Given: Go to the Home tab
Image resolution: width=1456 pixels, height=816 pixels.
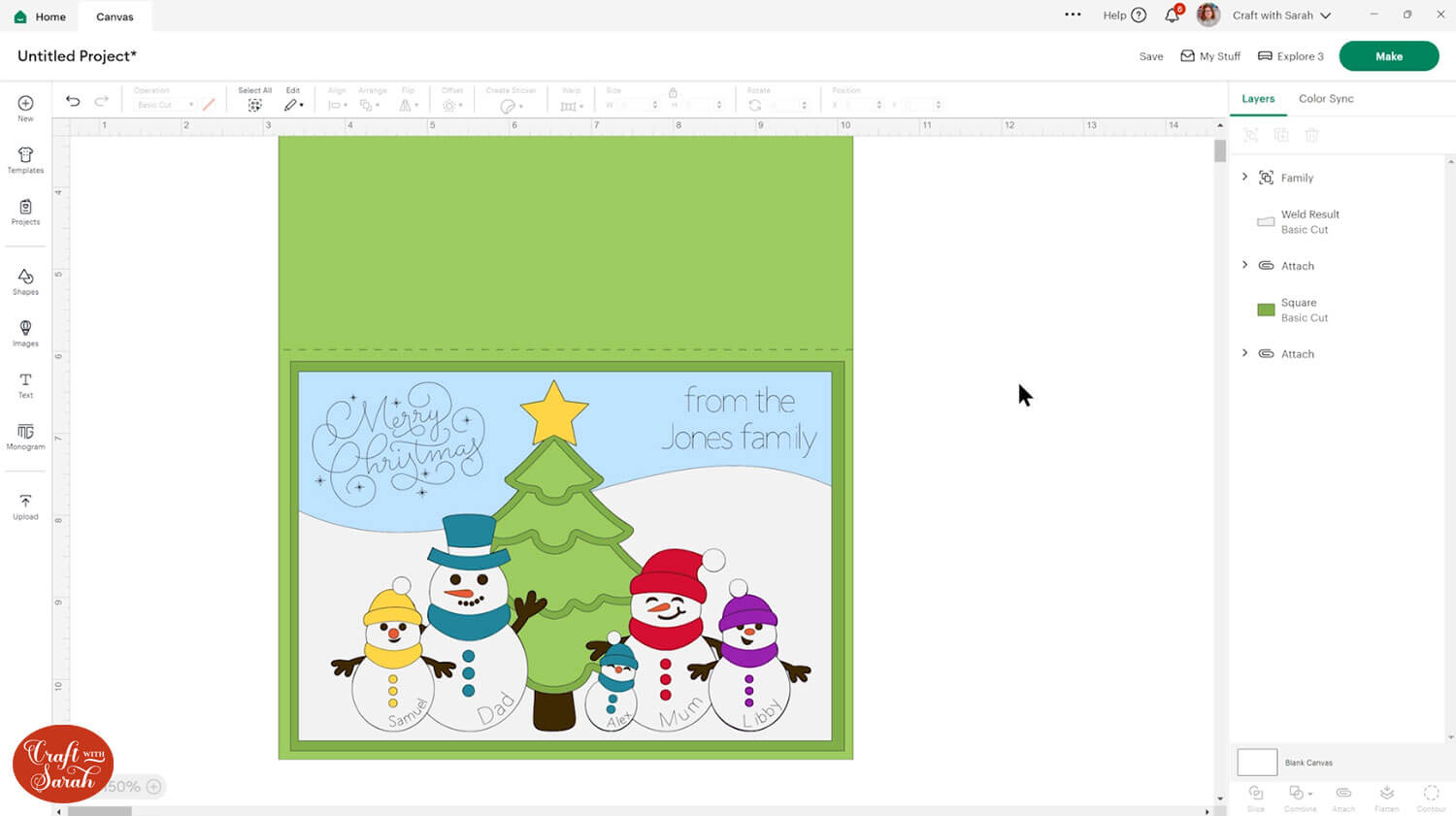Looking at the screenshot, I should (x=41, y=16).
